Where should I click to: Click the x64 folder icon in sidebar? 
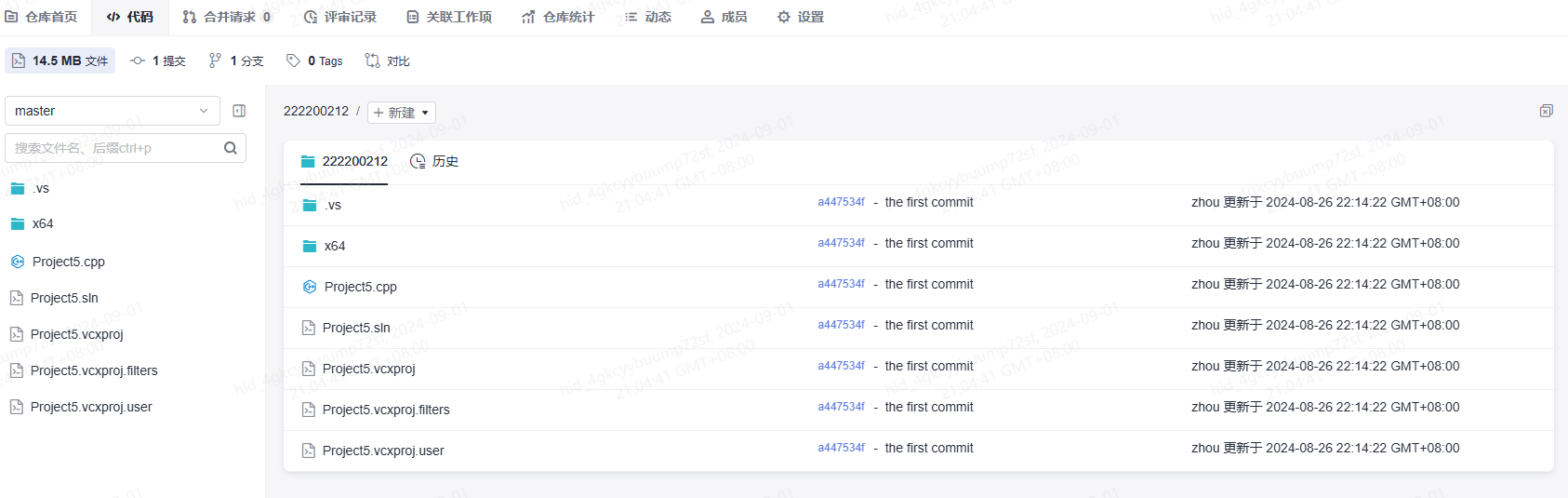18,223
